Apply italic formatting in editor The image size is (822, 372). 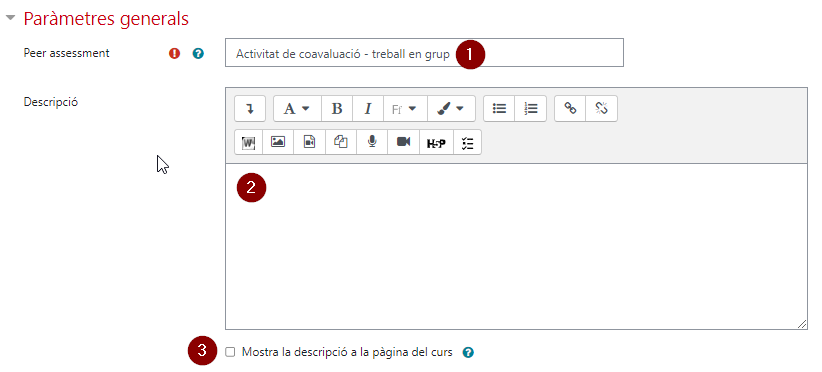click(368, 108)
